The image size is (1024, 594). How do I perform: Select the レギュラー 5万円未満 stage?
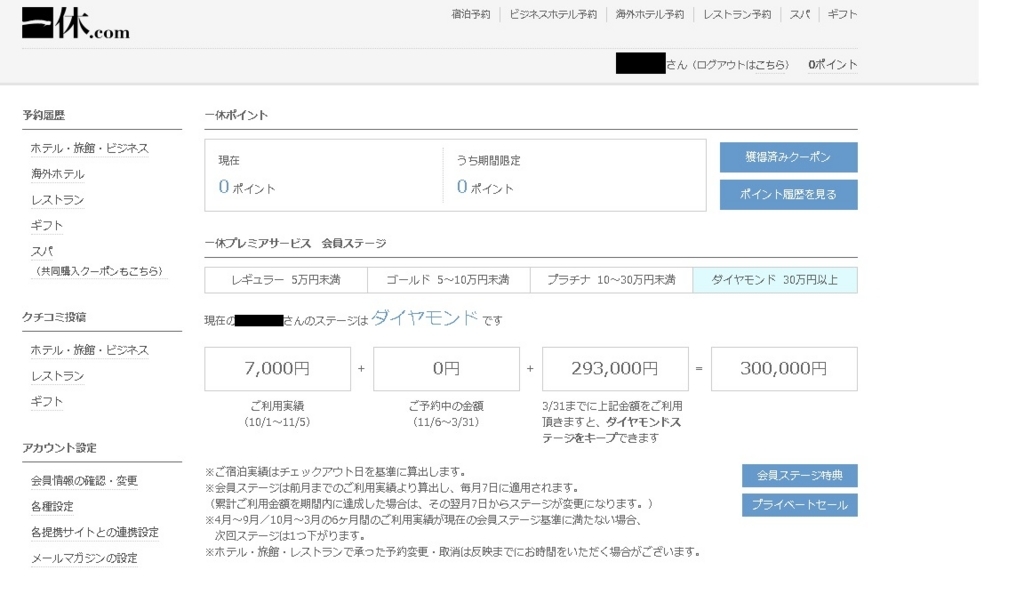click(x=286, y=280)
